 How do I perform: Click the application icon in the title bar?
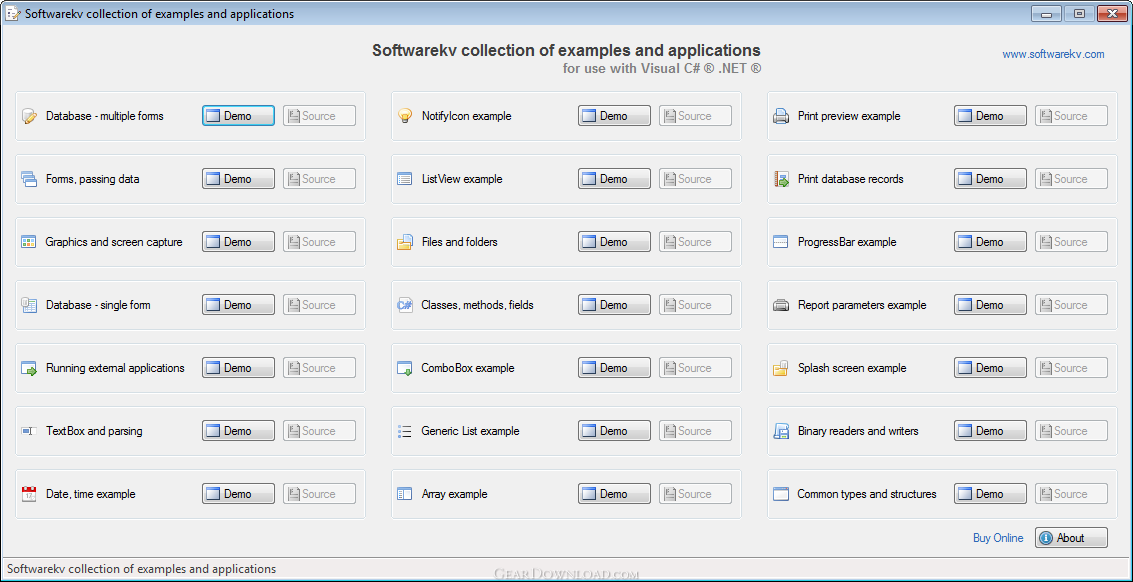12,14
